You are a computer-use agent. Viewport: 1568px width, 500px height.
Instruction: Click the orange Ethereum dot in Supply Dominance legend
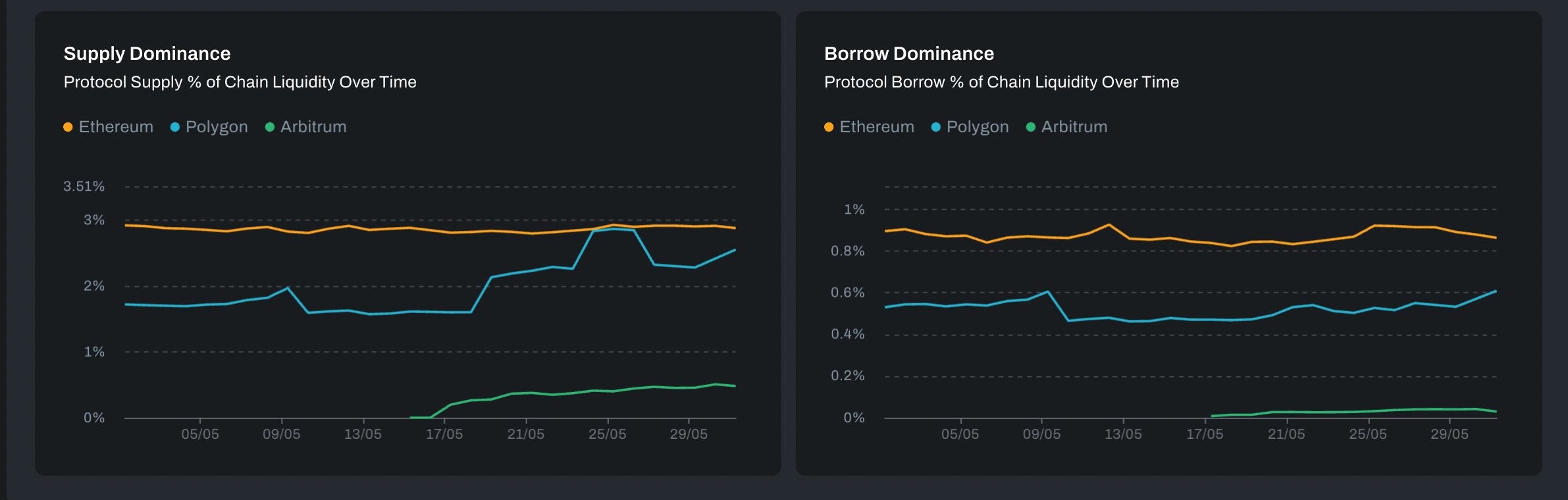click(x=68, y=127)
